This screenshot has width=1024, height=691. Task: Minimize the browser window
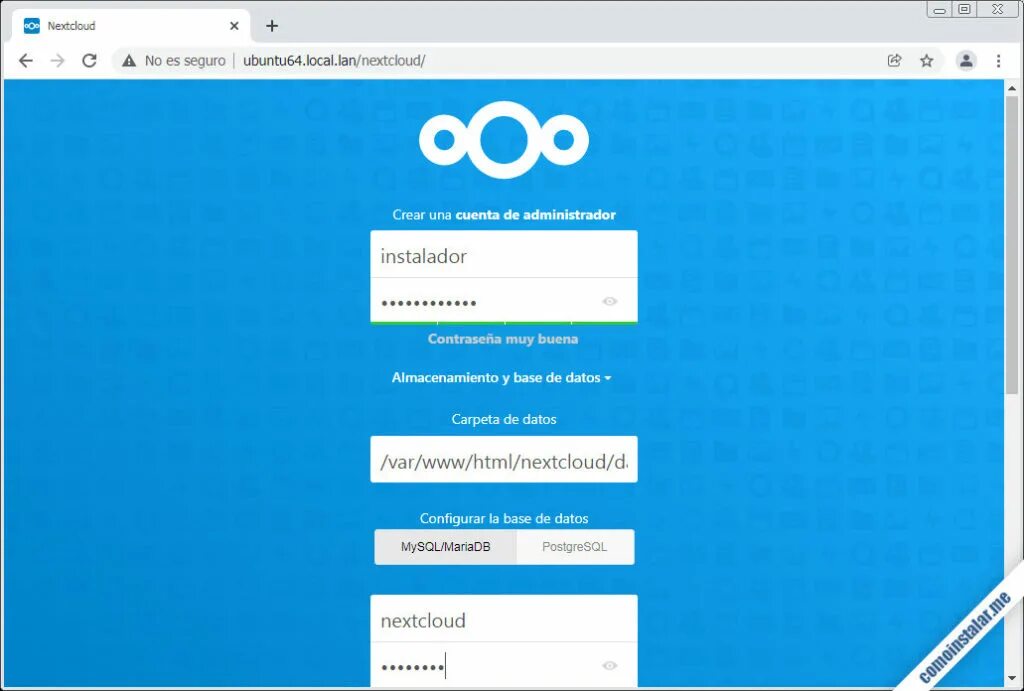coord(940,10)
